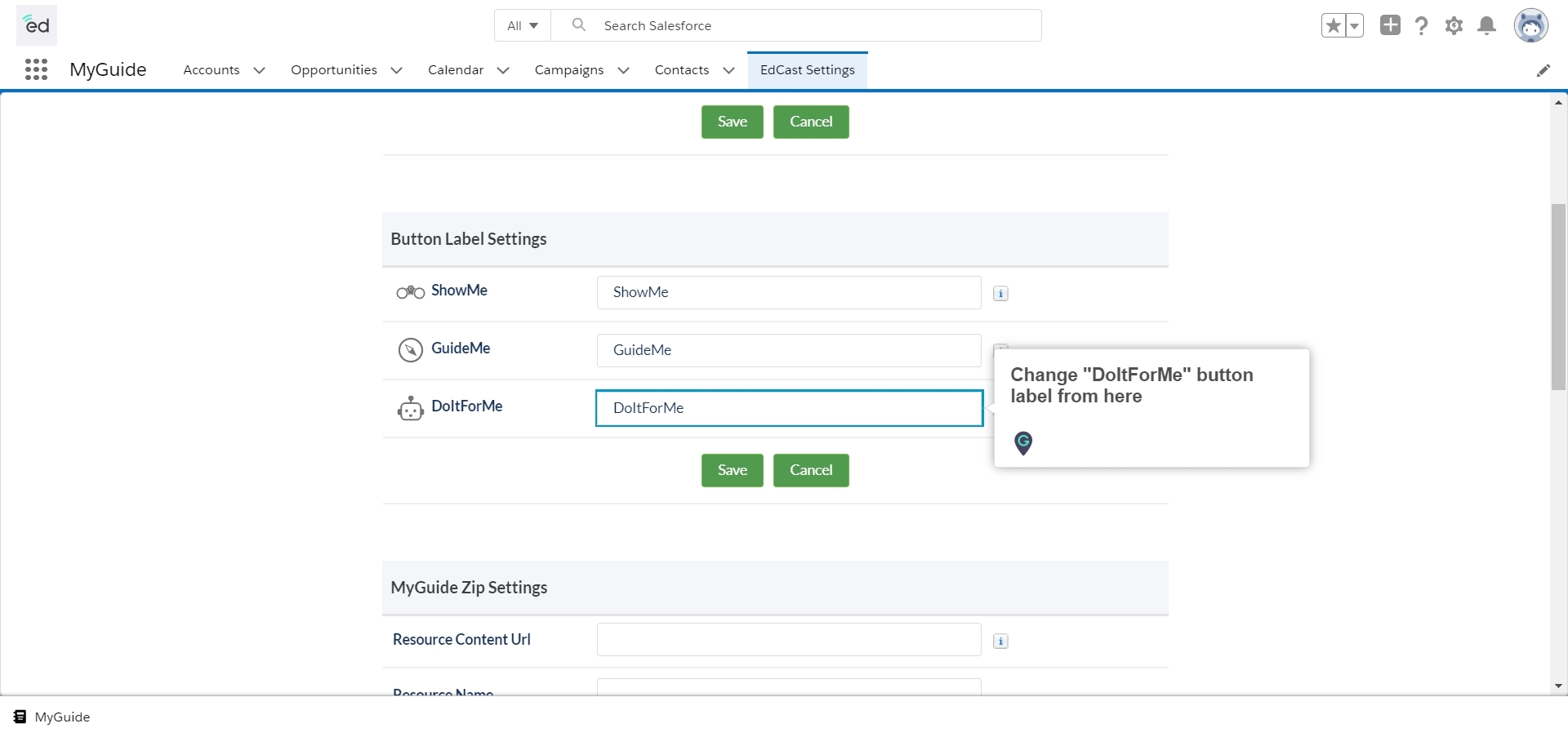Image resolution: width=1568 pixels, height=737 pixels.
Task: Go to the Accounts tab
Action: coord(212,70)
